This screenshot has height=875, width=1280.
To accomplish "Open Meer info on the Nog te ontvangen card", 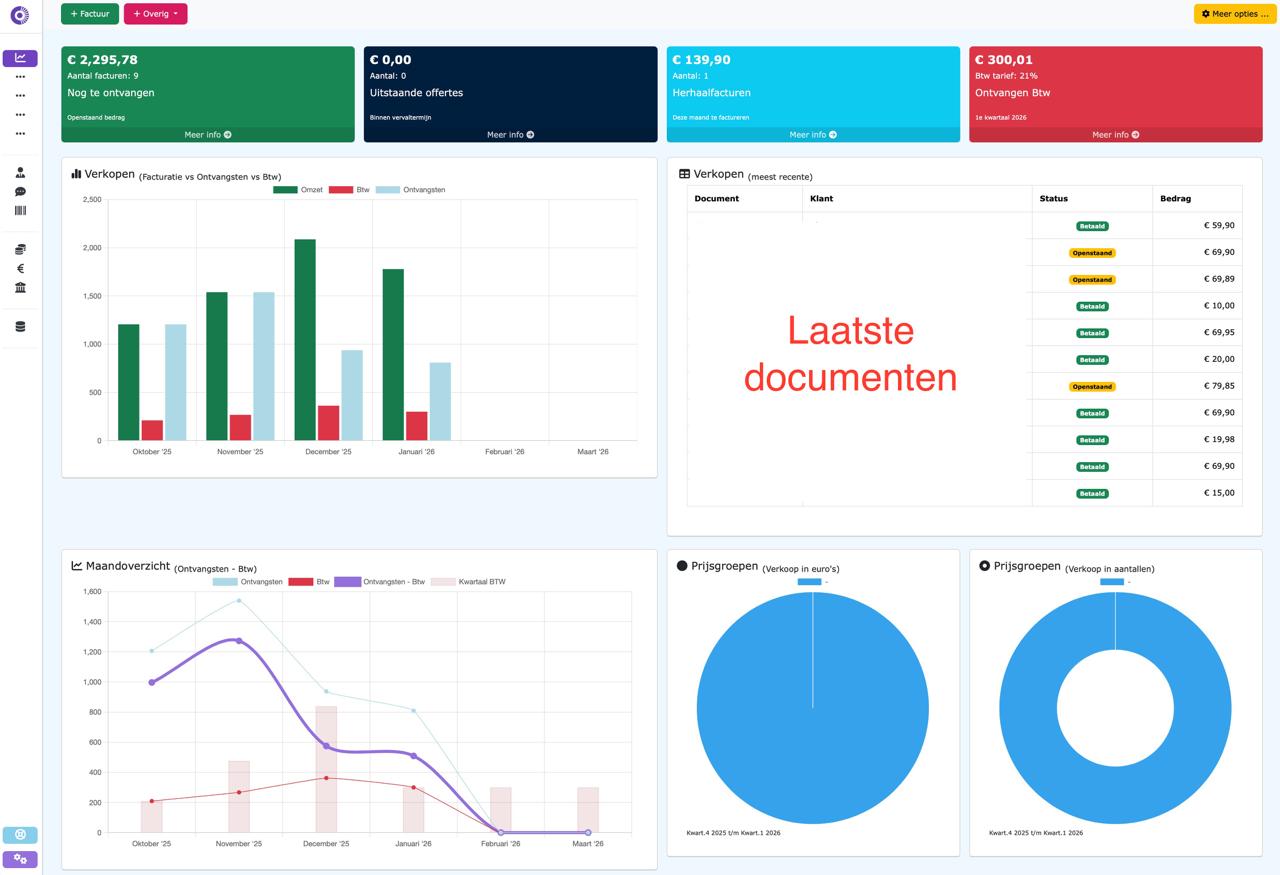I will pyautogui.click(x=207, y=134).
